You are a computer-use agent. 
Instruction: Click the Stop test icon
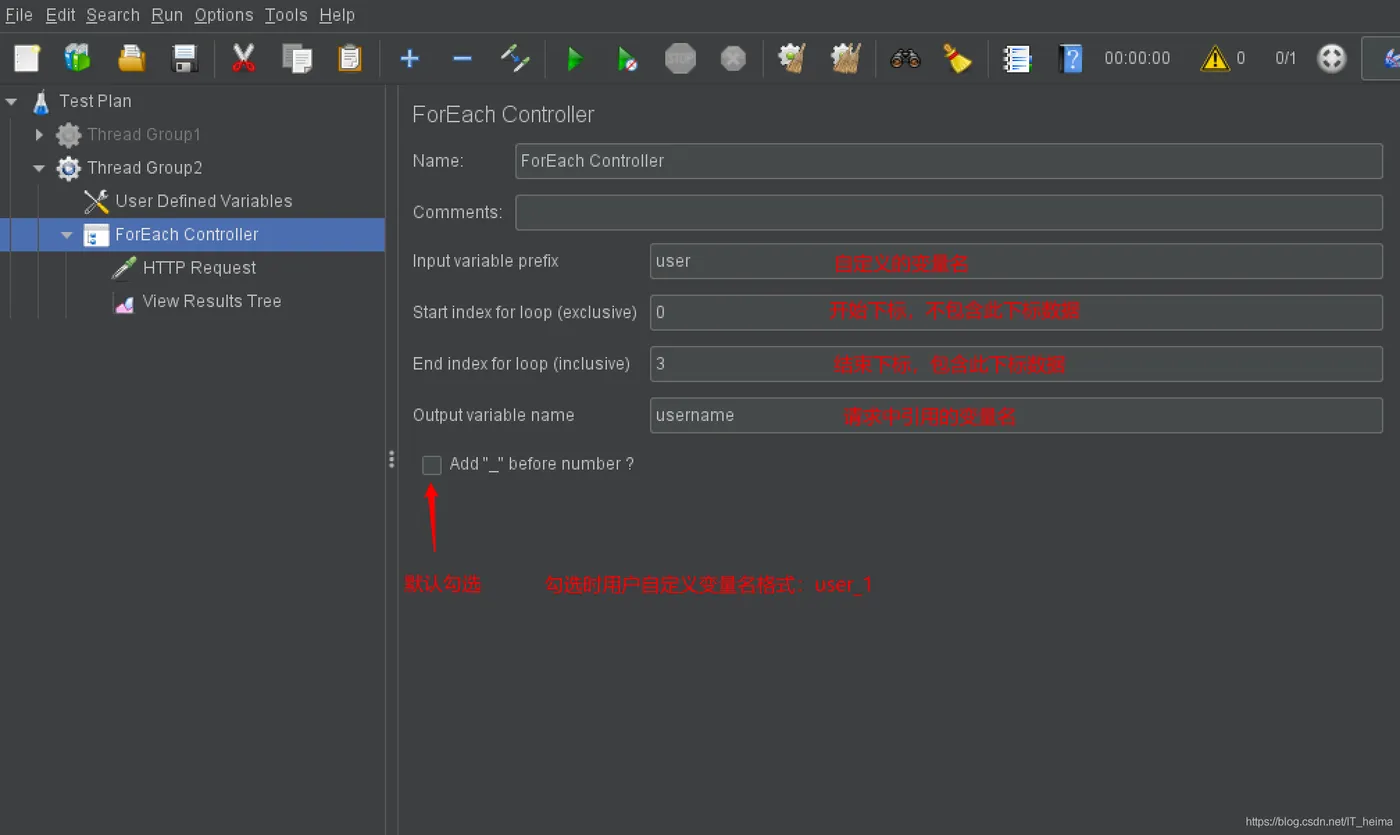[680, 59]
